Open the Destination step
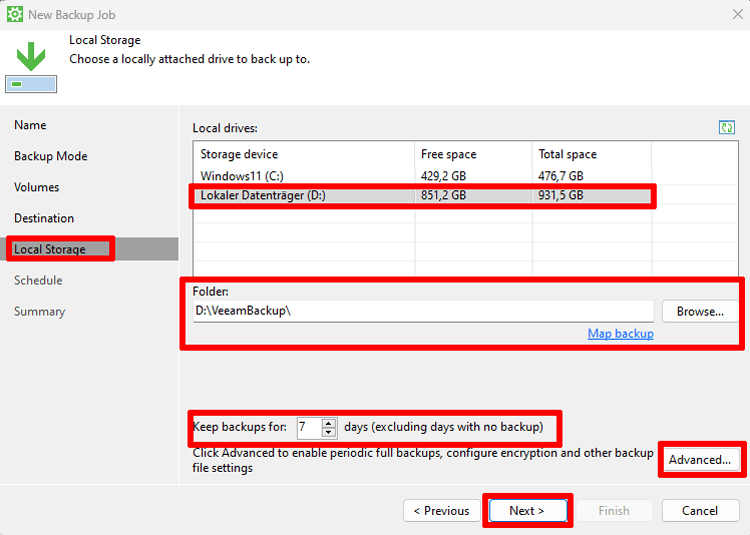Image resolution: width=750 pixels, height=535 pixels. click(44, 218)
